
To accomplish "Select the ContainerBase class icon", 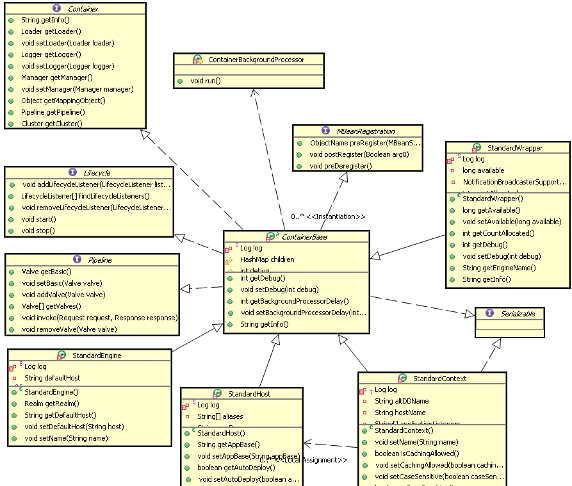I will (x=271, y=236).
